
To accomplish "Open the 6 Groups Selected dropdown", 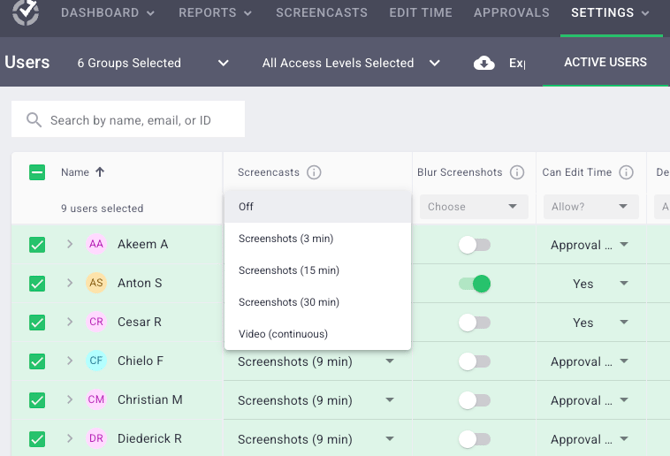I will coord(153,63).
